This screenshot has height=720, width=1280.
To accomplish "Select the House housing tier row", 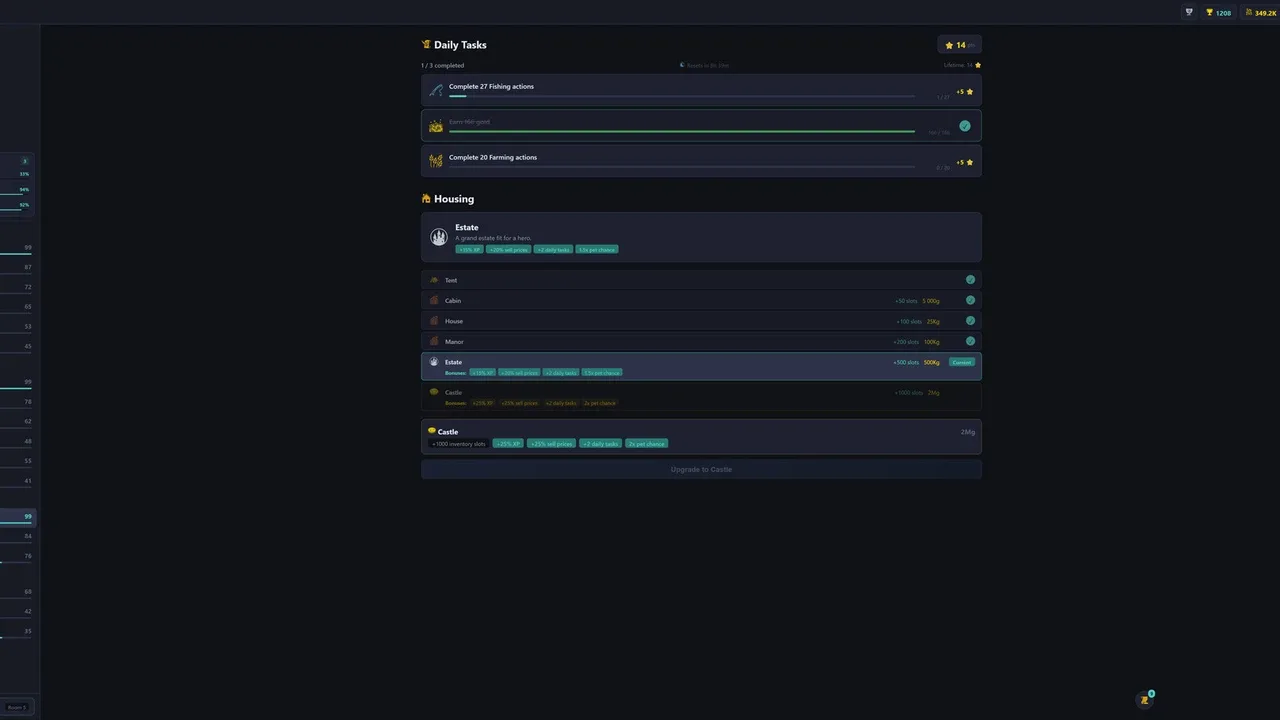I will point(701,321).
